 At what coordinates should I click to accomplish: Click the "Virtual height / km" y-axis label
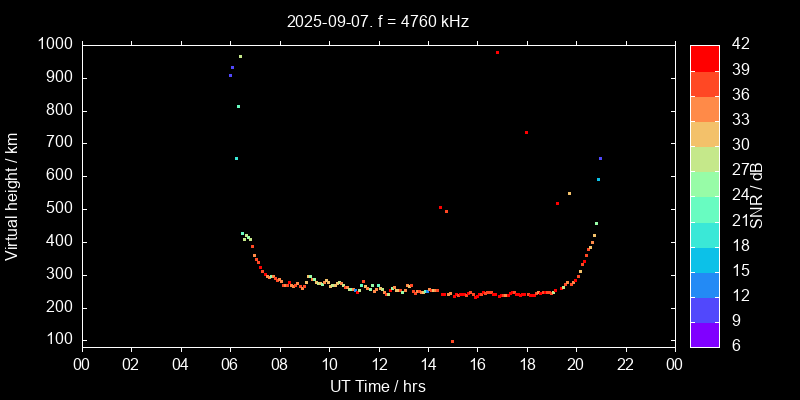point(12,196)
